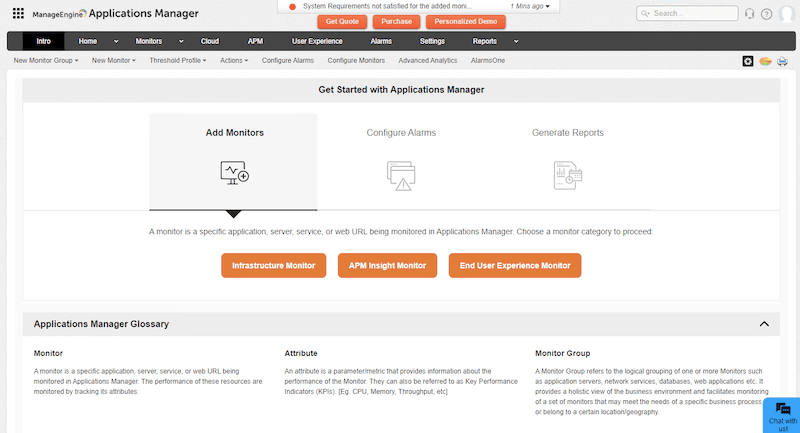The height and width of the screenshot is (433, 800).
Task: Click the Configure Alarms warning icon
Action: click(x=401, y=175)
